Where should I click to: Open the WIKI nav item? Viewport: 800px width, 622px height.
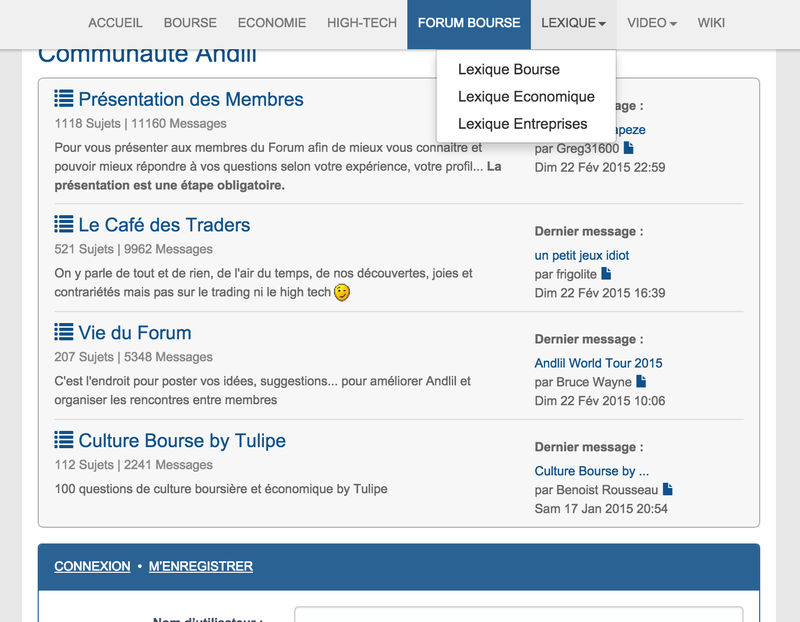[x=711, y=23]
